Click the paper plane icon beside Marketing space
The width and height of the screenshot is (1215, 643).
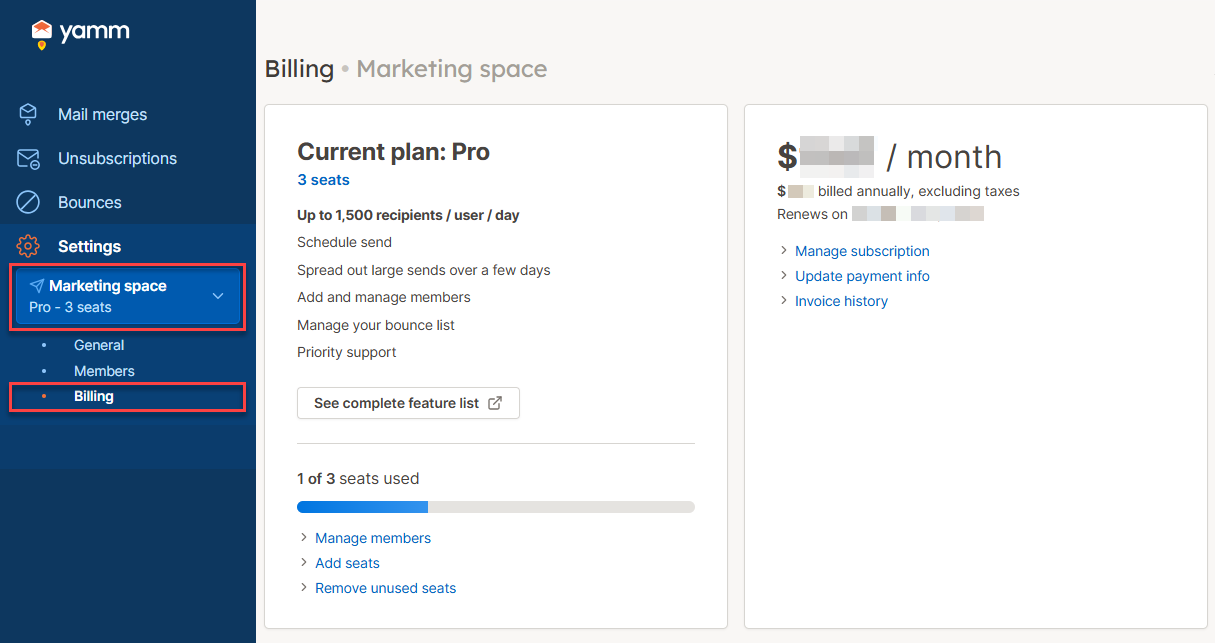(x=38, y=285)
